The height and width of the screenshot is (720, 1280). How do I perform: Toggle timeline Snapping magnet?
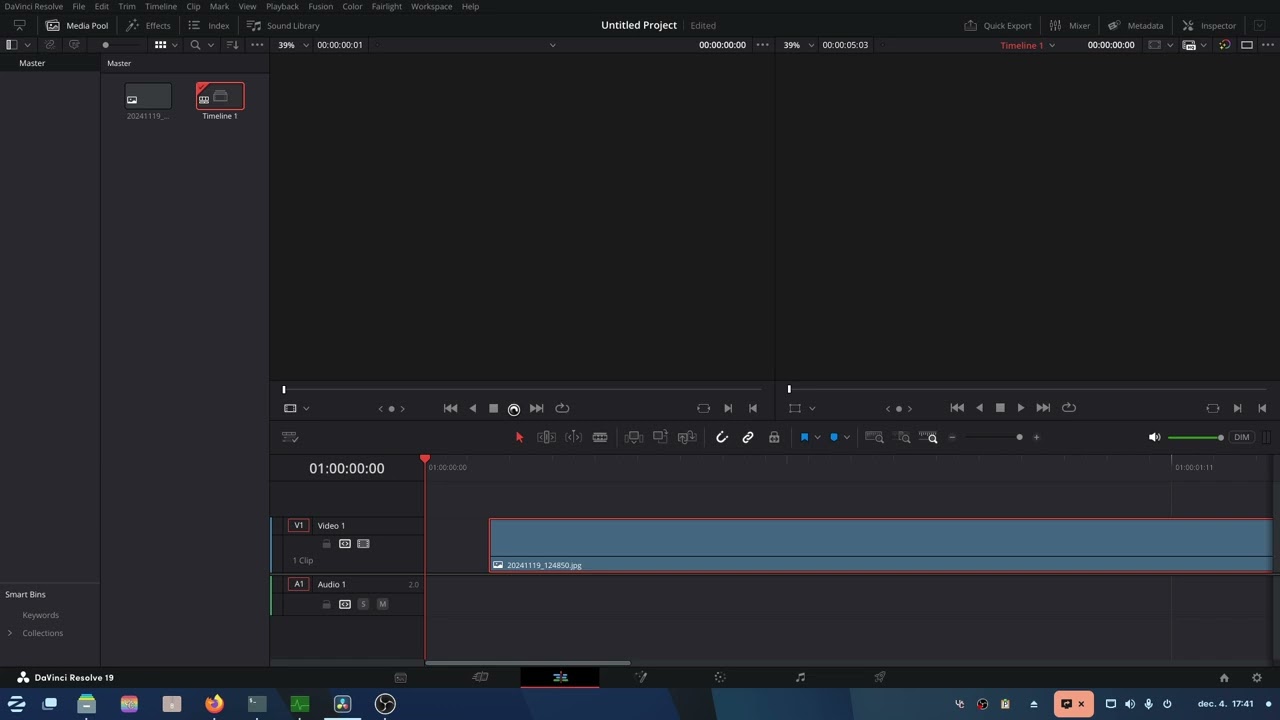[722, 437]
